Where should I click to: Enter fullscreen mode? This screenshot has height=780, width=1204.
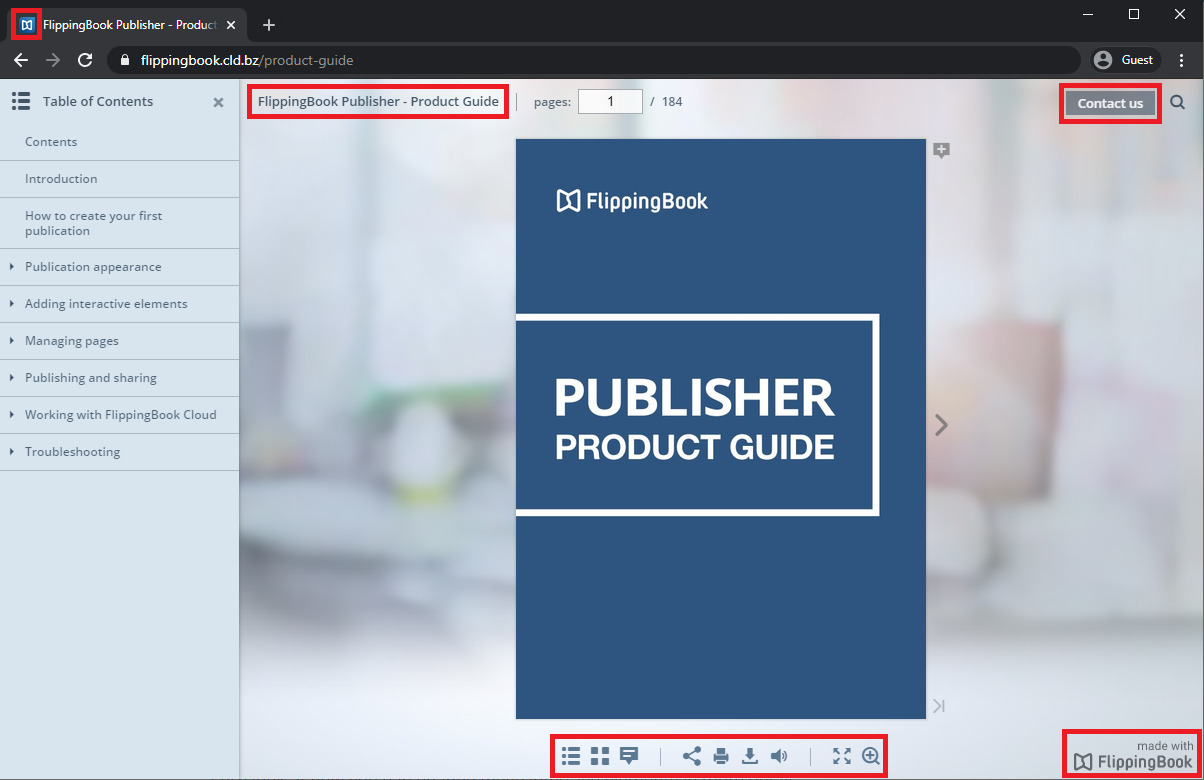(x=842, y=756)
